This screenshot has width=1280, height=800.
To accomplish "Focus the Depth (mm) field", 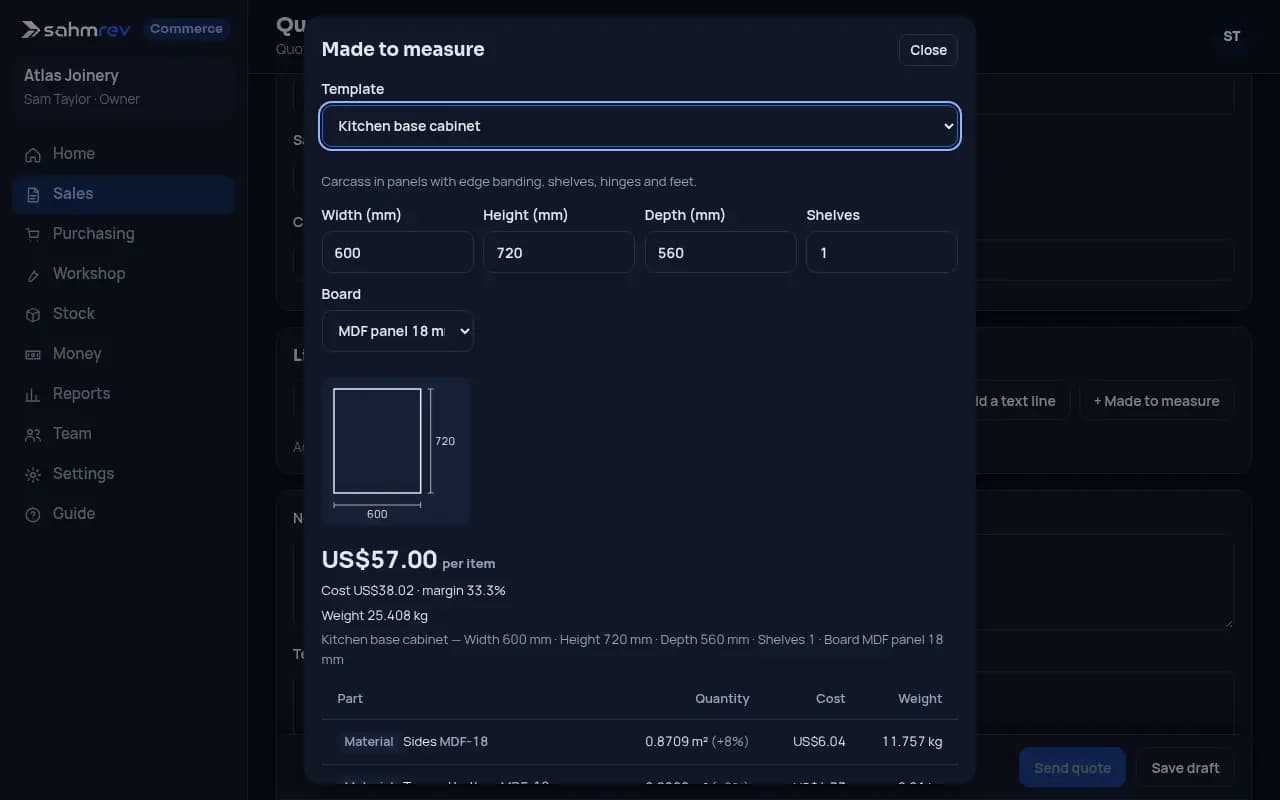I will (720, 252).
